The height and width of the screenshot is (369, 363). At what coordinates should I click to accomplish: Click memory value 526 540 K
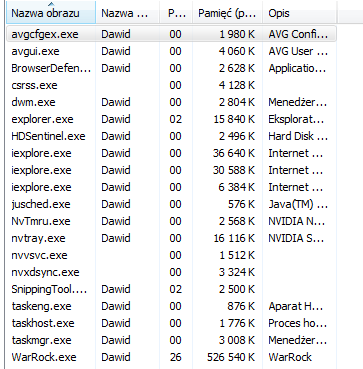231,357
